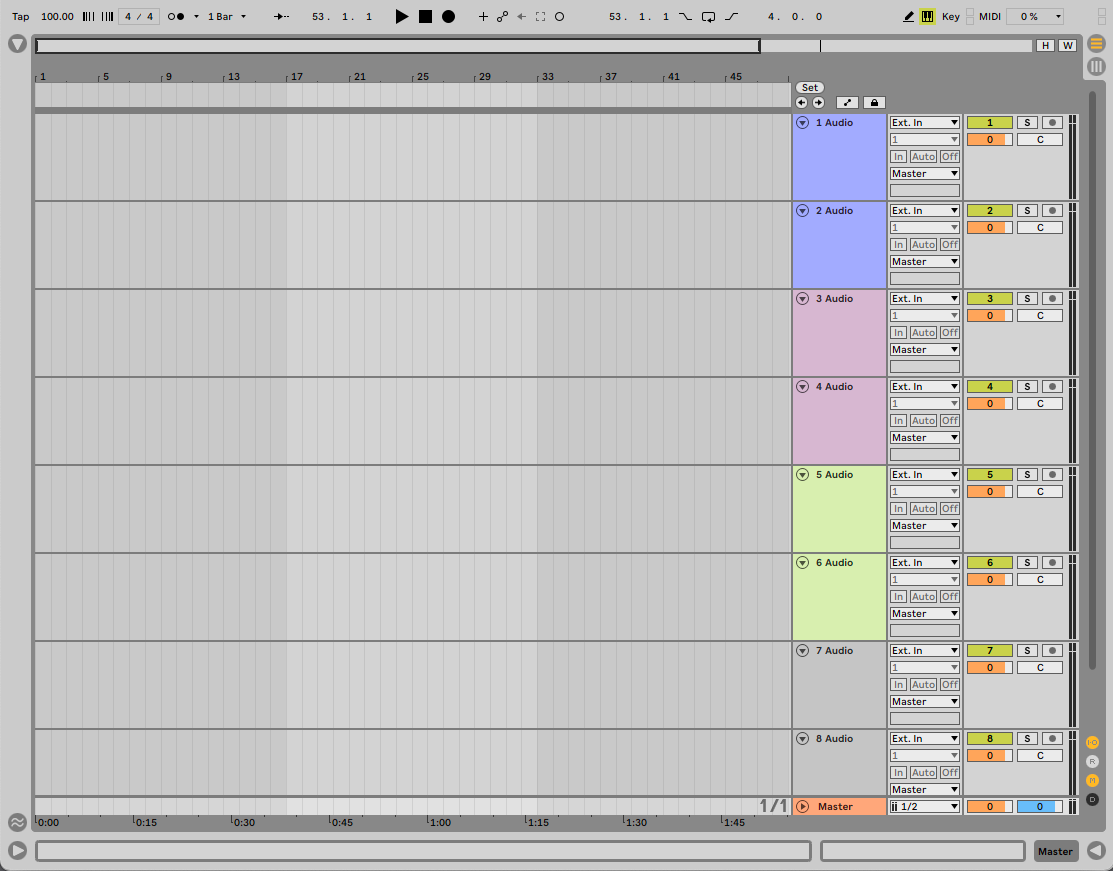
Task: Click the Capture MIDI icon
Action: click(540, 16)
